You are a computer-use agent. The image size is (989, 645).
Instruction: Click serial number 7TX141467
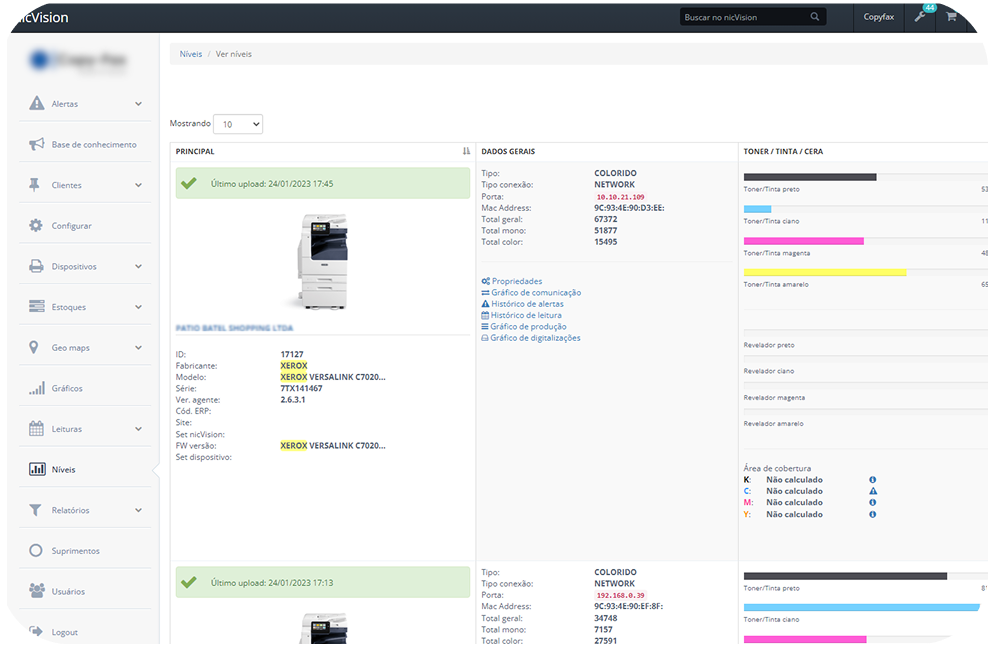301,388
